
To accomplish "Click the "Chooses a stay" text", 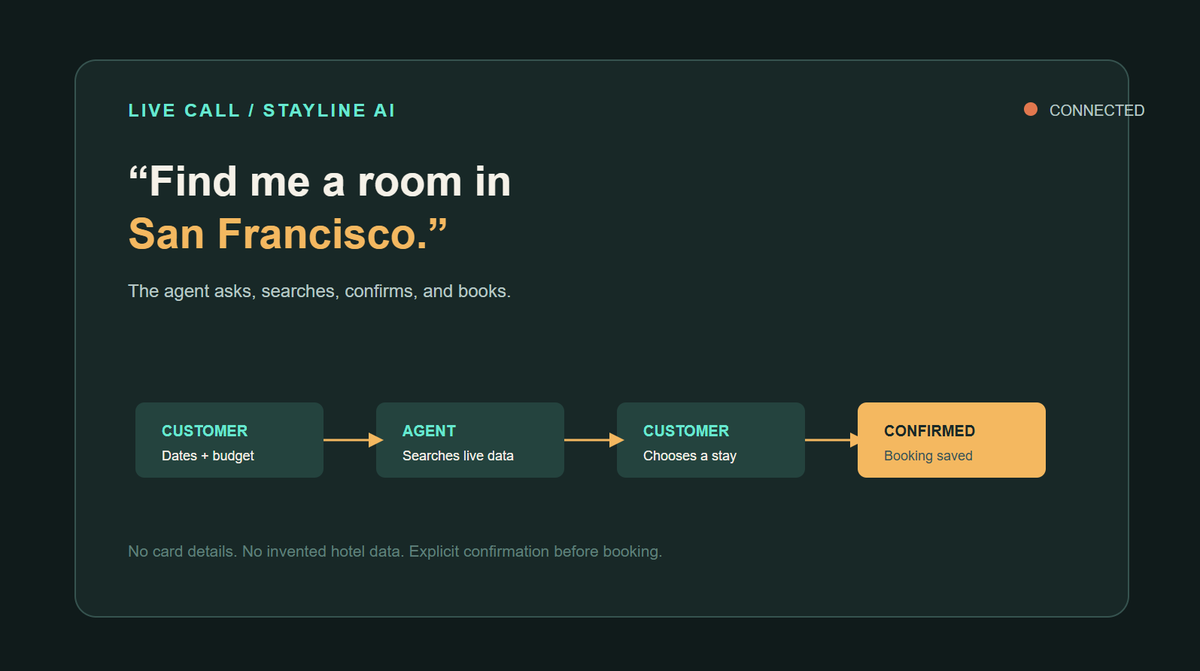I will [x=690, y=456].
